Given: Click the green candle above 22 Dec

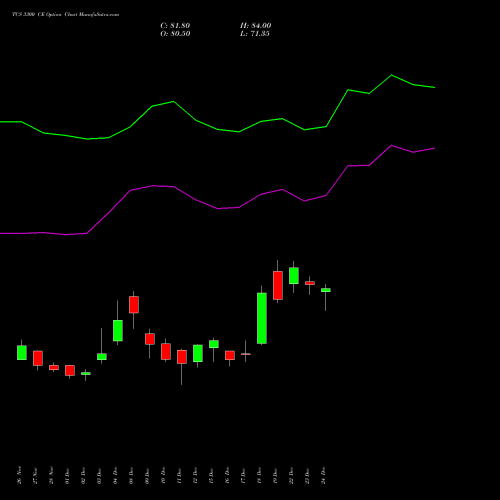Looking at the screenshot, I should (294, 275).
